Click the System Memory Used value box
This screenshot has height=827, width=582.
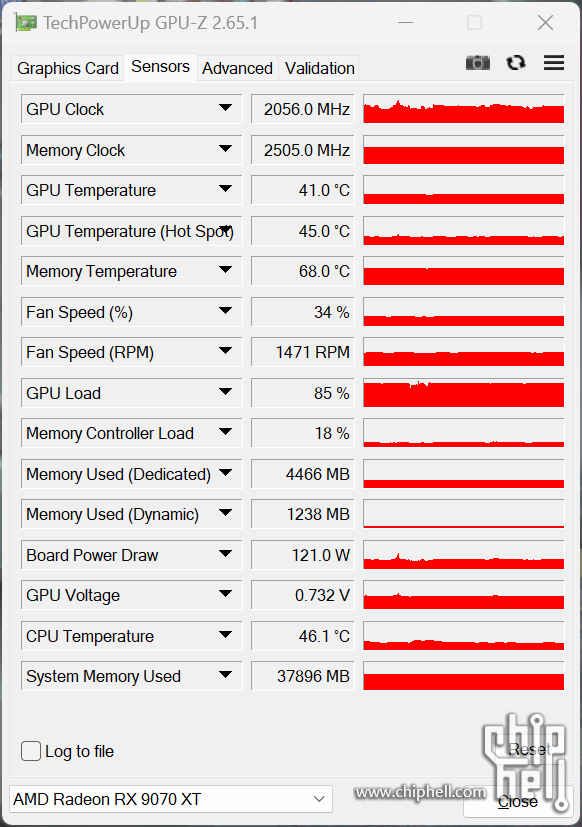(x=302, y=676)
